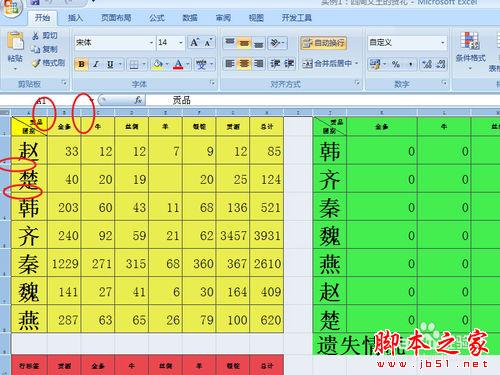The image size is (500, 375).
Task: Open the font name 宋体 dropdown
Action: 151,43
